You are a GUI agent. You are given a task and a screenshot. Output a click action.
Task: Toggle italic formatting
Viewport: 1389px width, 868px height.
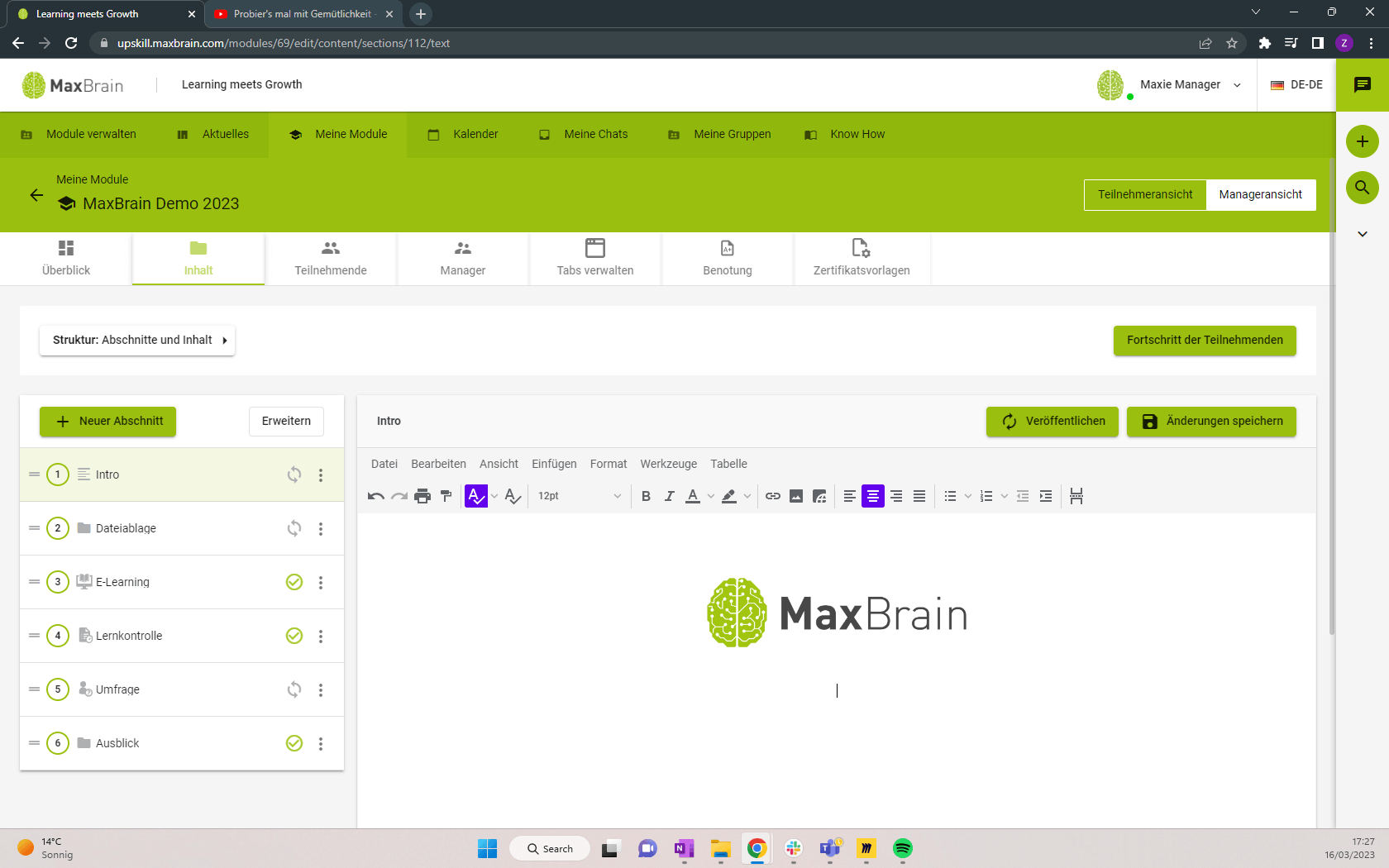coord(669,496)
